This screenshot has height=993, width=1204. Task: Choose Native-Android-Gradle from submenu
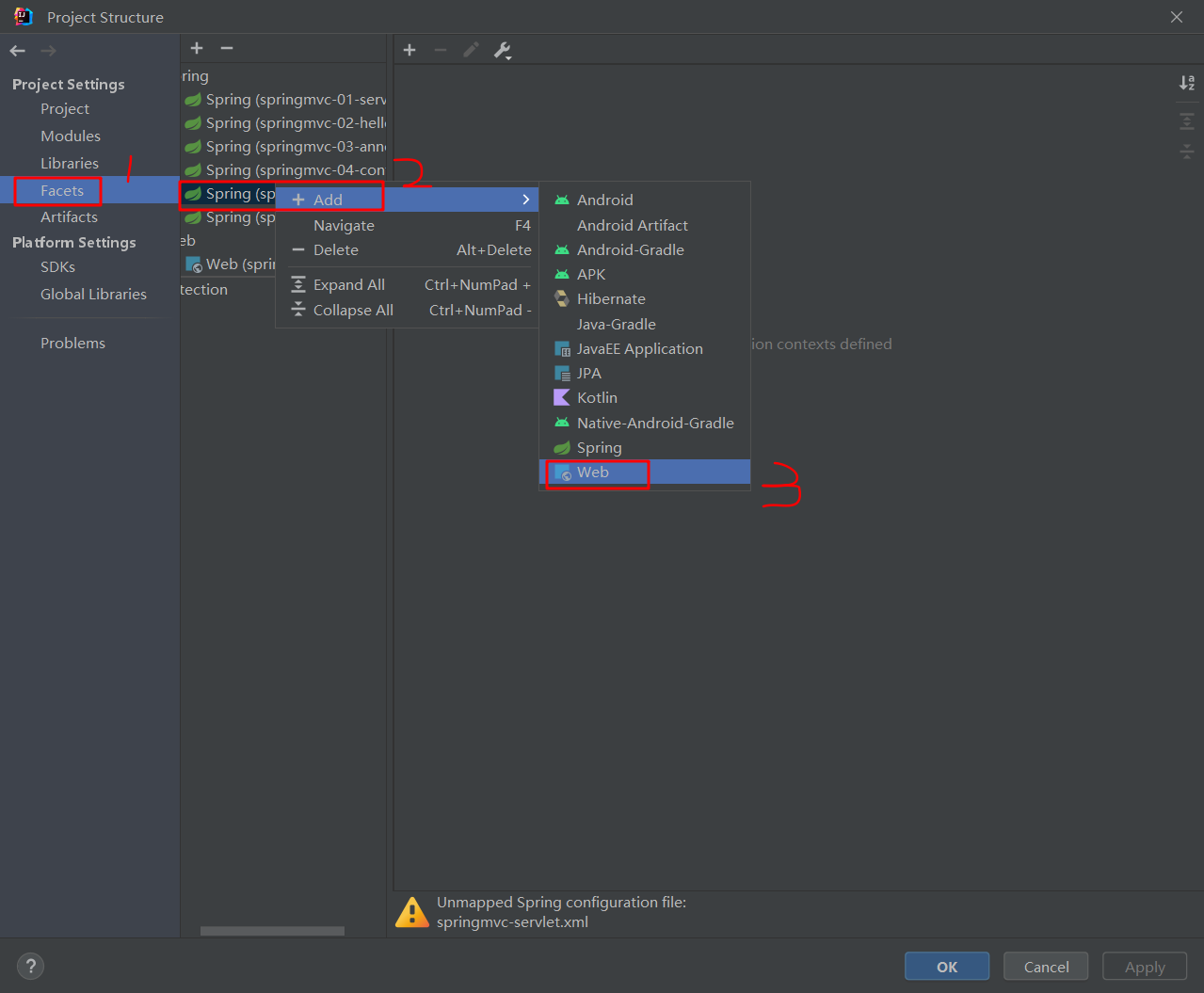tap(645, 424)
